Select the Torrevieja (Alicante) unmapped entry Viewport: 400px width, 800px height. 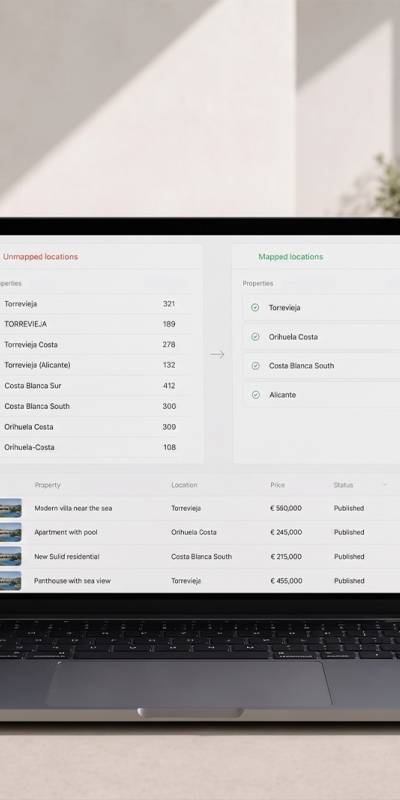[x=96, y=365]
